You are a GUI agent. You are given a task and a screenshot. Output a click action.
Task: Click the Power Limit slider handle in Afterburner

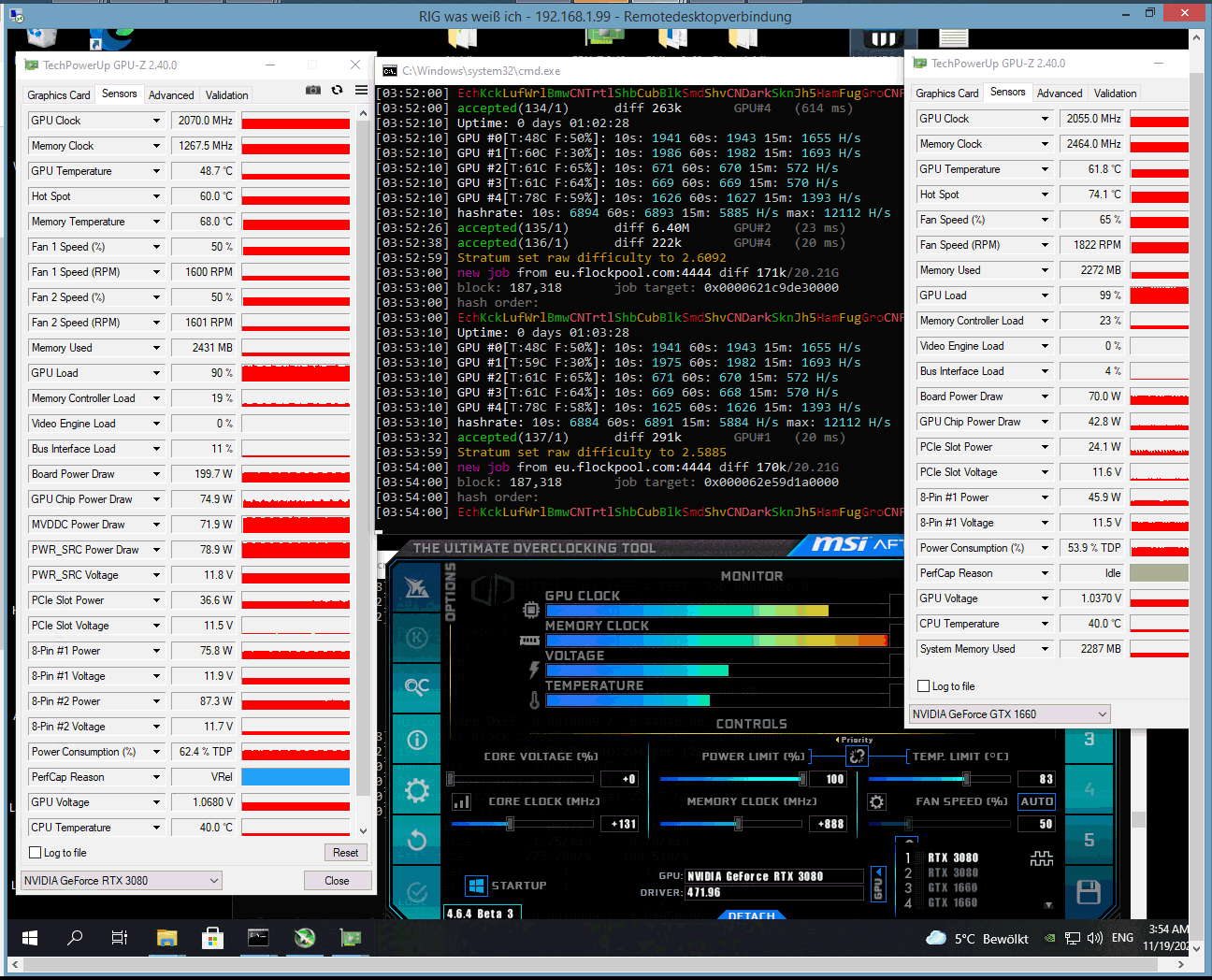tap(802, 779)
